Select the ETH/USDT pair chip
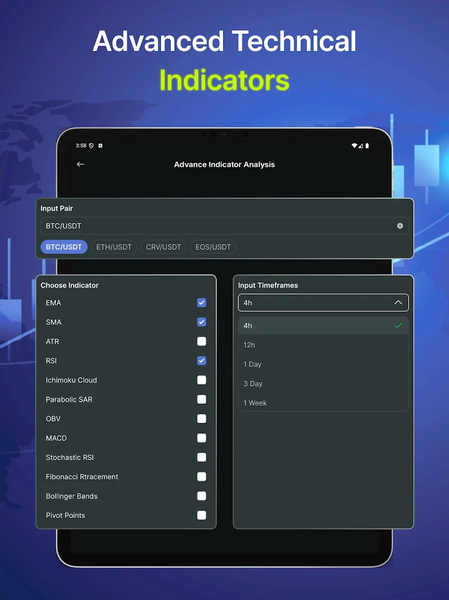Viewport: 449px width, 600px height. tap(114, 247)
